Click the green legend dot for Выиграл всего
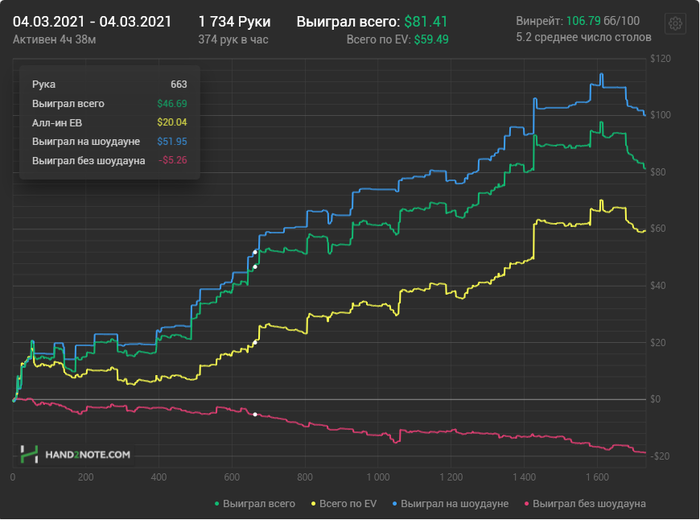 (217, 504)
